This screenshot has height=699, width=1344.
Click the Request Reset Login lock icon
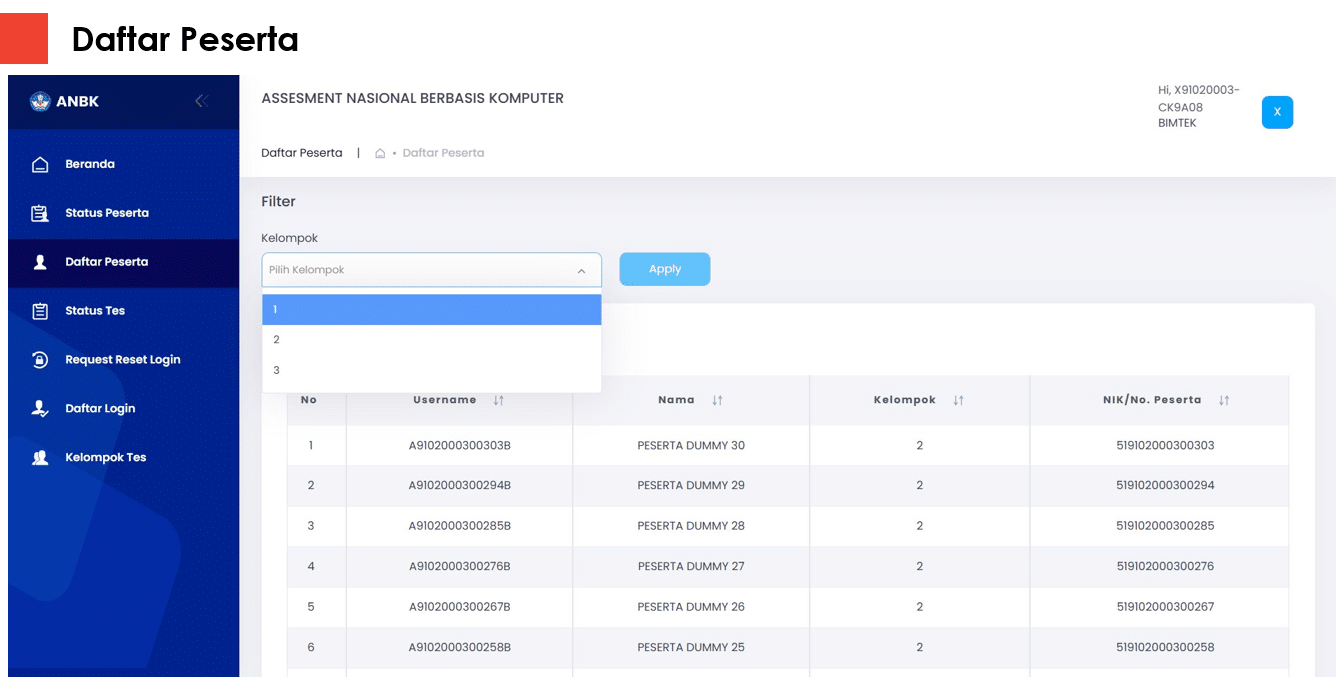coord(40,360)
